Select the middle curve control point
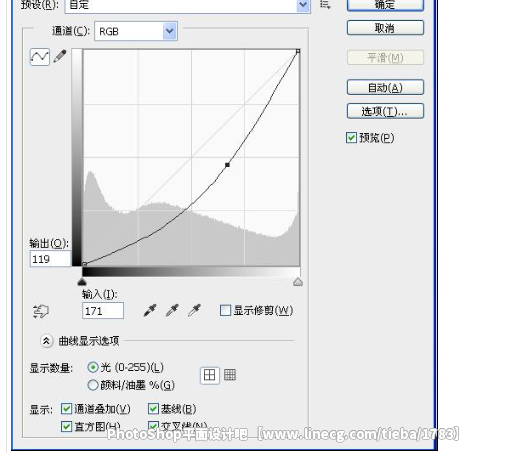Viewport: 515px width, 453px height. click(x=227, y=165)
